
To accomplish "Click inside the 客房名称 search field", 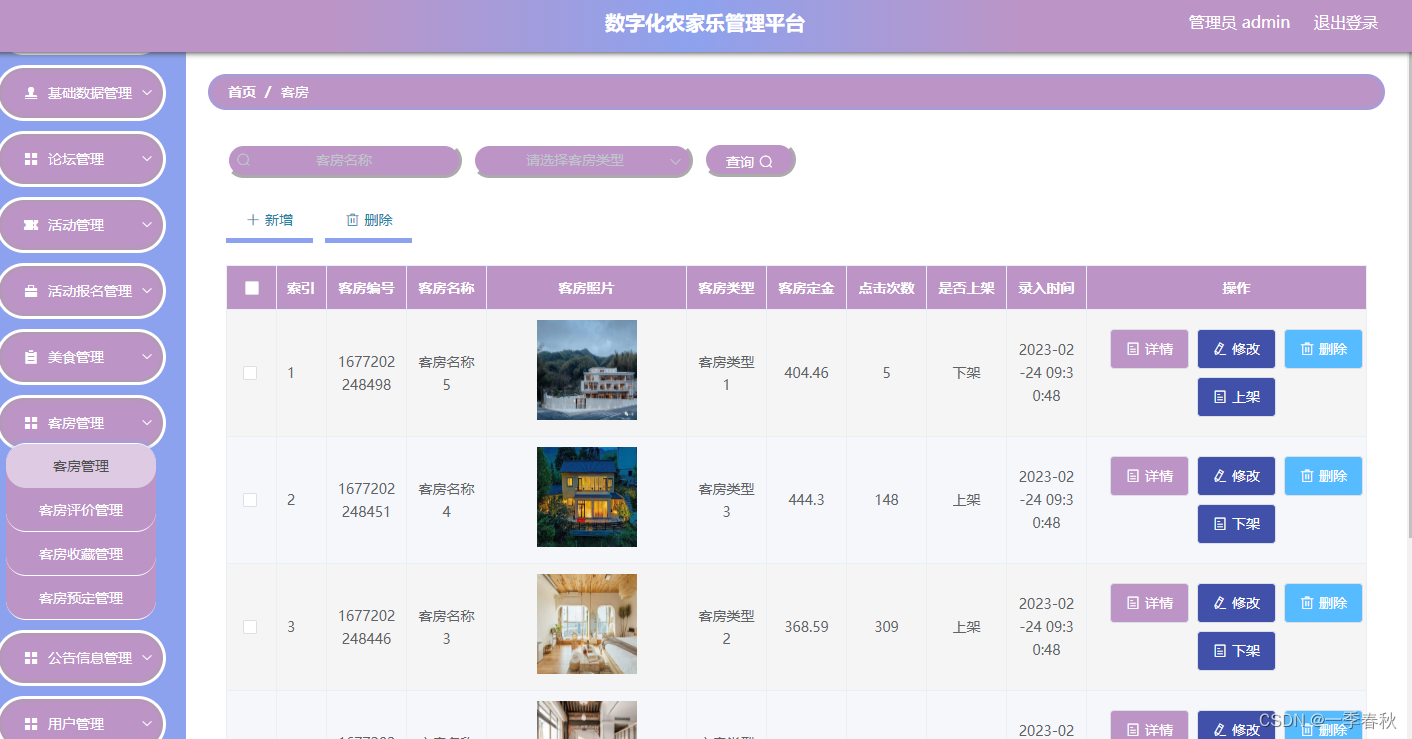I will point(344,160).
